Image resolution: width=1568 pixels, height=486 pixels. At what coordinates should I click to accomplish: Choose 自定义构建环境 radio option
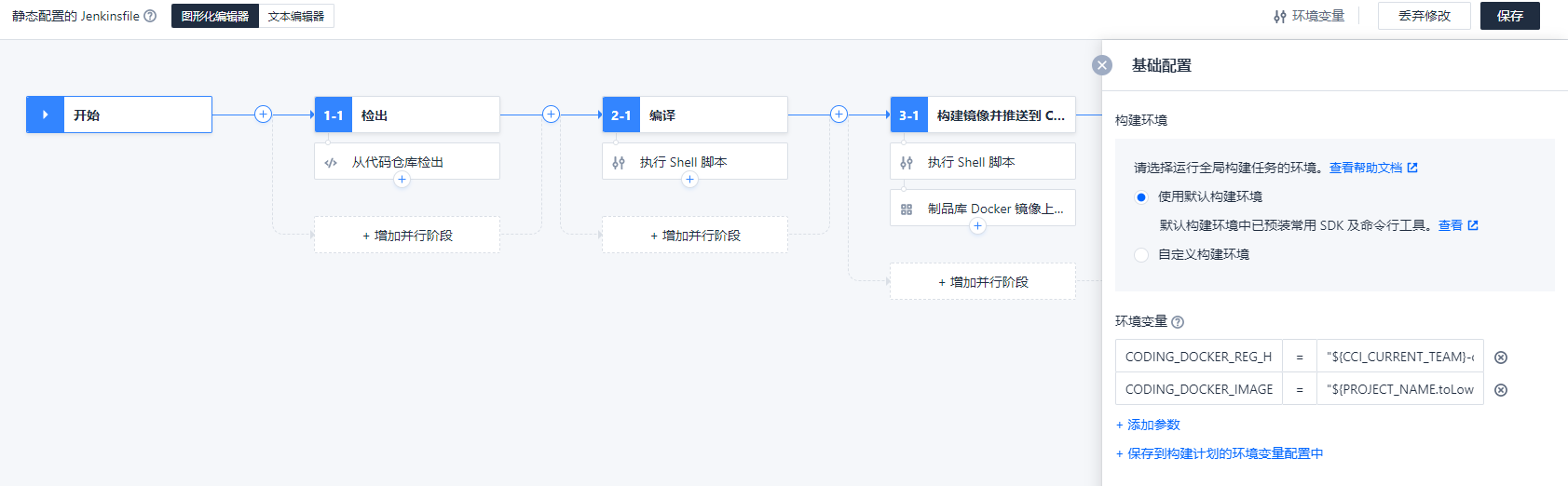pyautogui.click(x=1141, y=255)
